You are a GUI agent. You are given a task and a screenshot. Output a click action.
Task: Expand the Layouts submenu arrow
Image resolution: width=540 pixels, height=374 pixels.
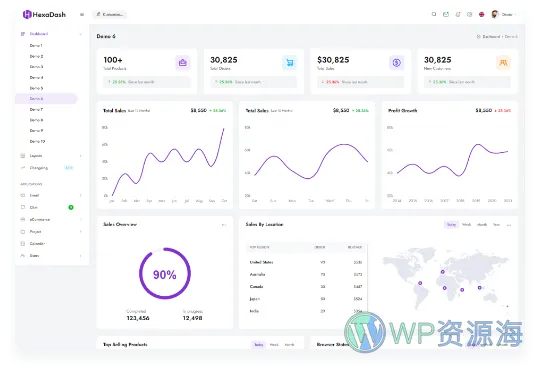[x=81, y=156]
